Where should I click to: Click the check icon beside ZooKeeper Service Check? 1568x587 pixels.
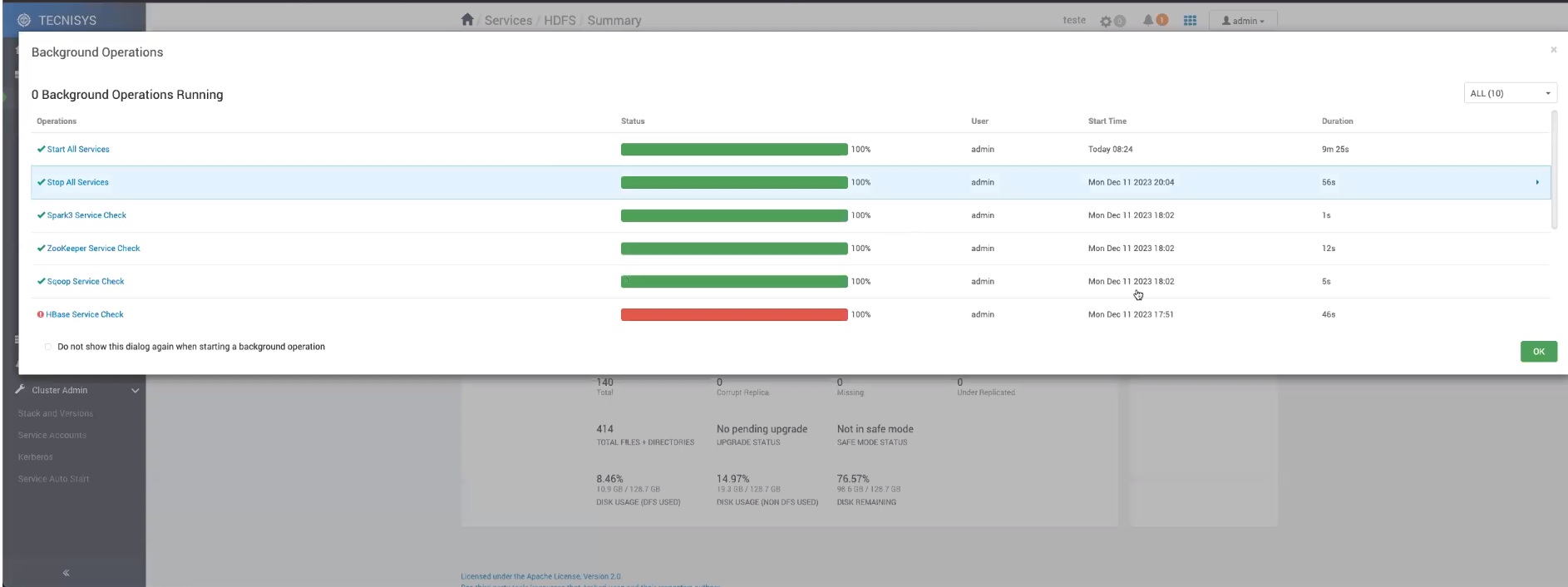41,249
